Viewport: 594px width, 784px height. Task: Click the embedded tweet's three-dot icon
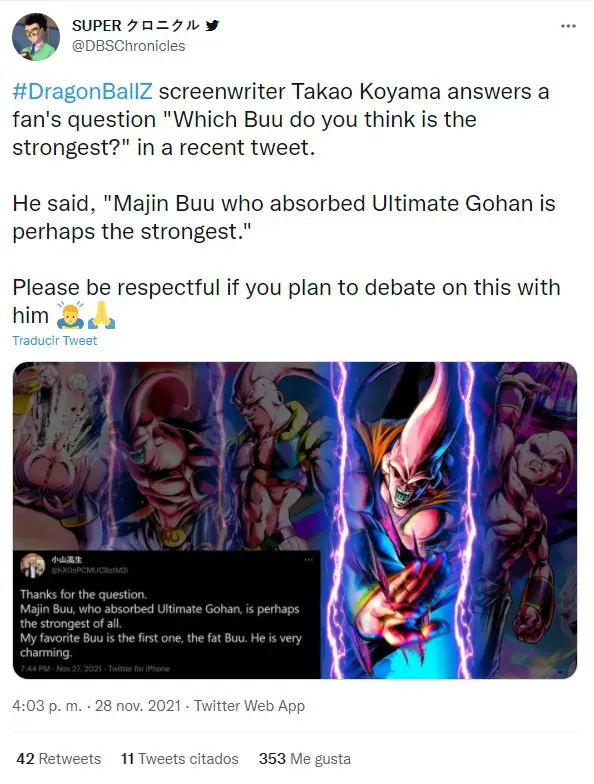point(309,560)
